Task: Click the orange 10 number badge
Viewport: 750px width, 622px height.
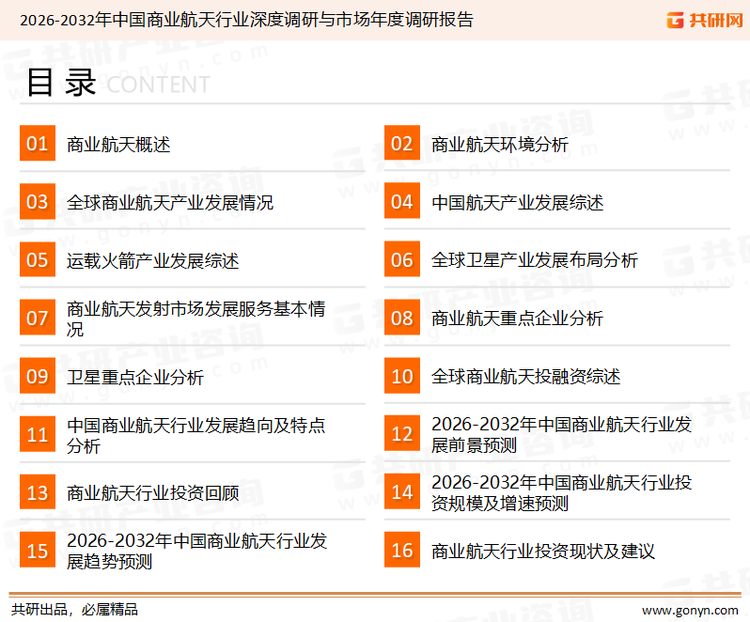Action: 402,376
